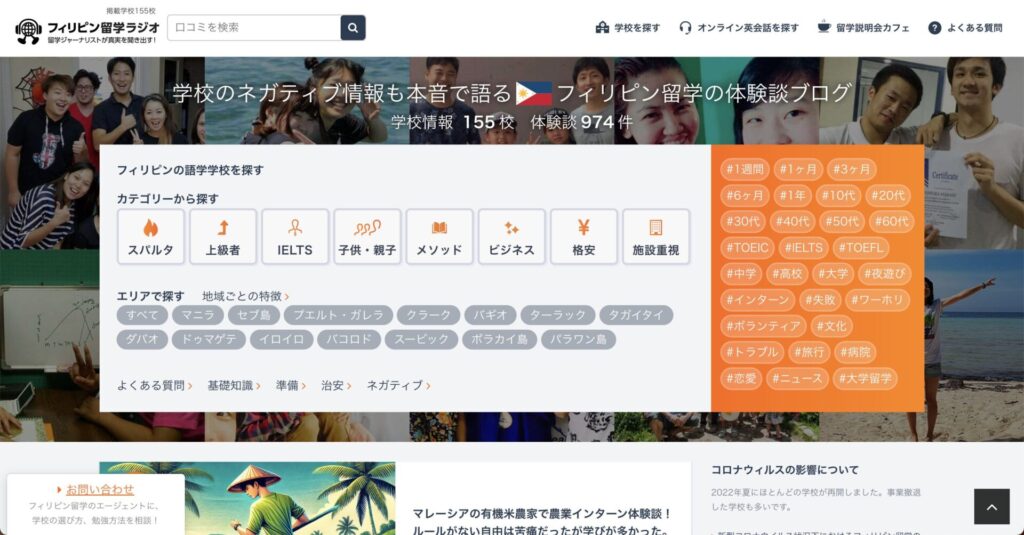Click the #TOEIC tag
The image size is (1024, 535).
coord(748,248)
